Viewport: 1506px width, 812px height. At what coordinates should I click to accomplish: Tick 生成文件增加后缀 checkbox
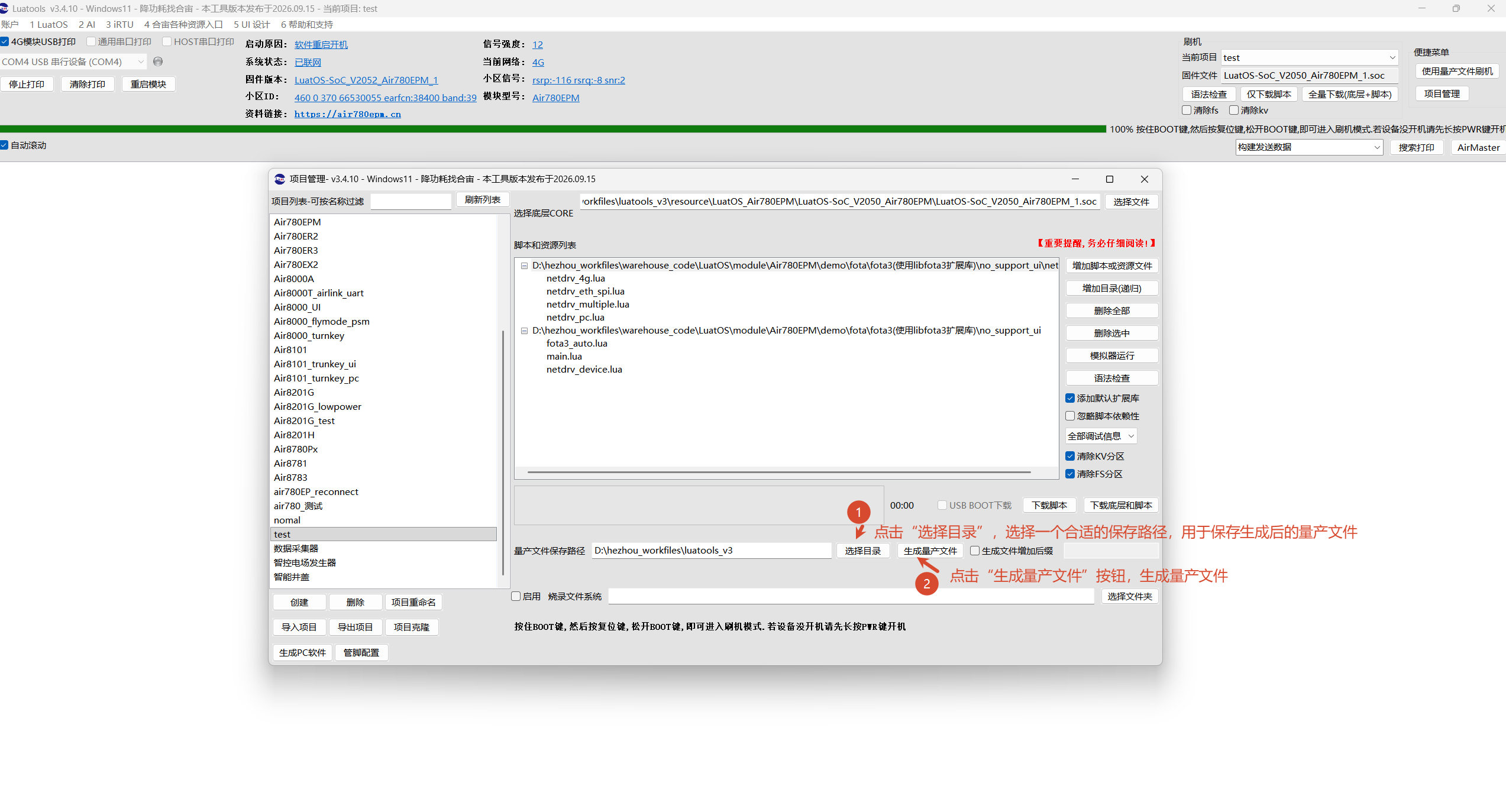(x=975, y=551)
